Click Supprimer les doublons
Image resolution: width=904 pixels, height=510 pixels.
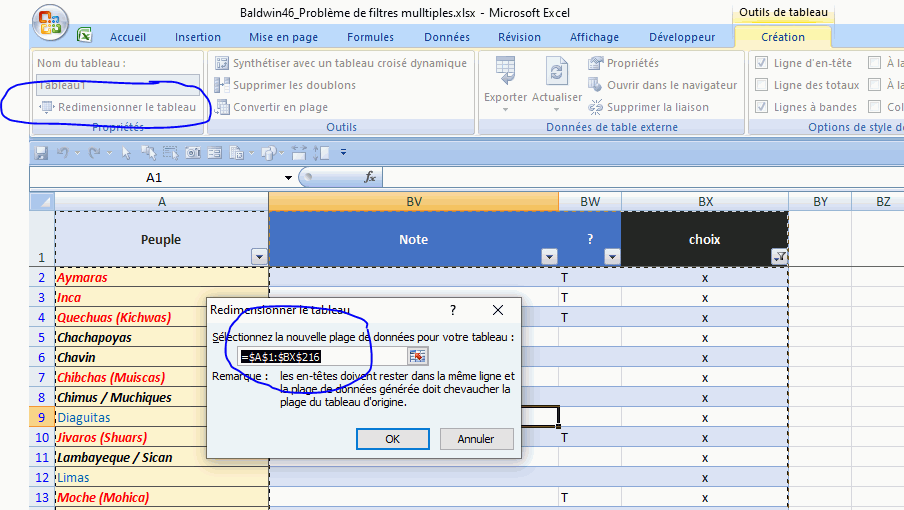coord(285,85)
